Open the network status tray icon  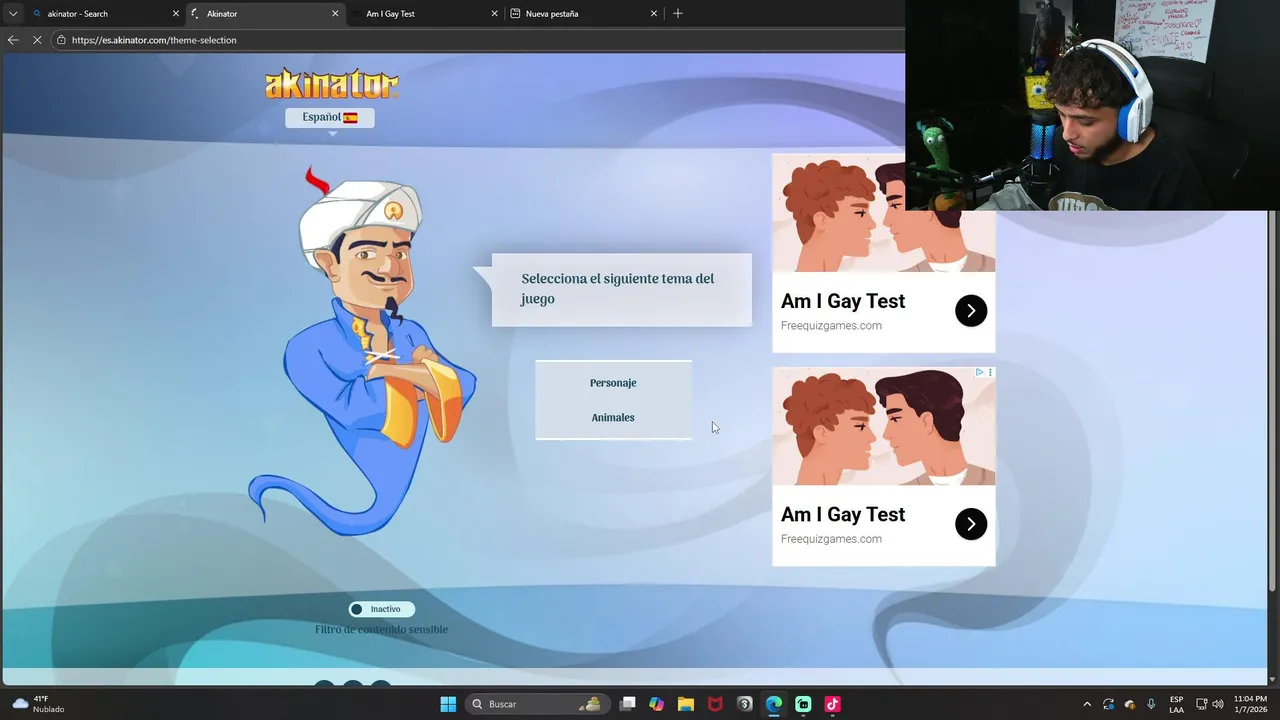point(1201,704)
